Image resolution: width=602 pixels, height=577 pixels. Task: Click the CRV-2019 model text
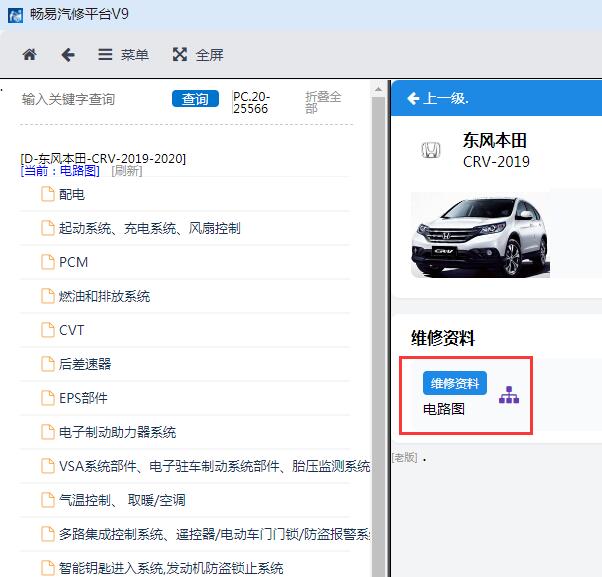496,162
